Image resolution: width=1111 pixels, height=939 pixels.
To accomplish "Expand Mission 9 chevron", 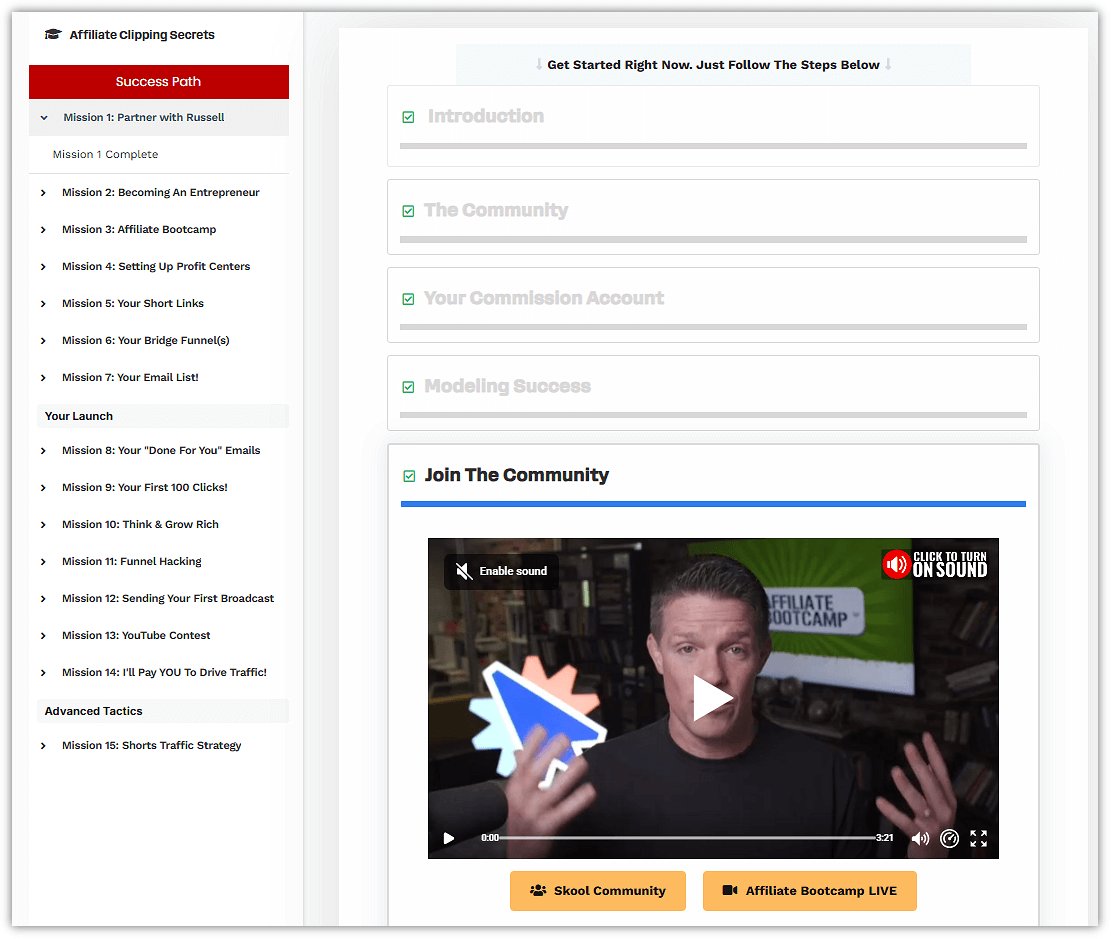I will coord(43,488).
